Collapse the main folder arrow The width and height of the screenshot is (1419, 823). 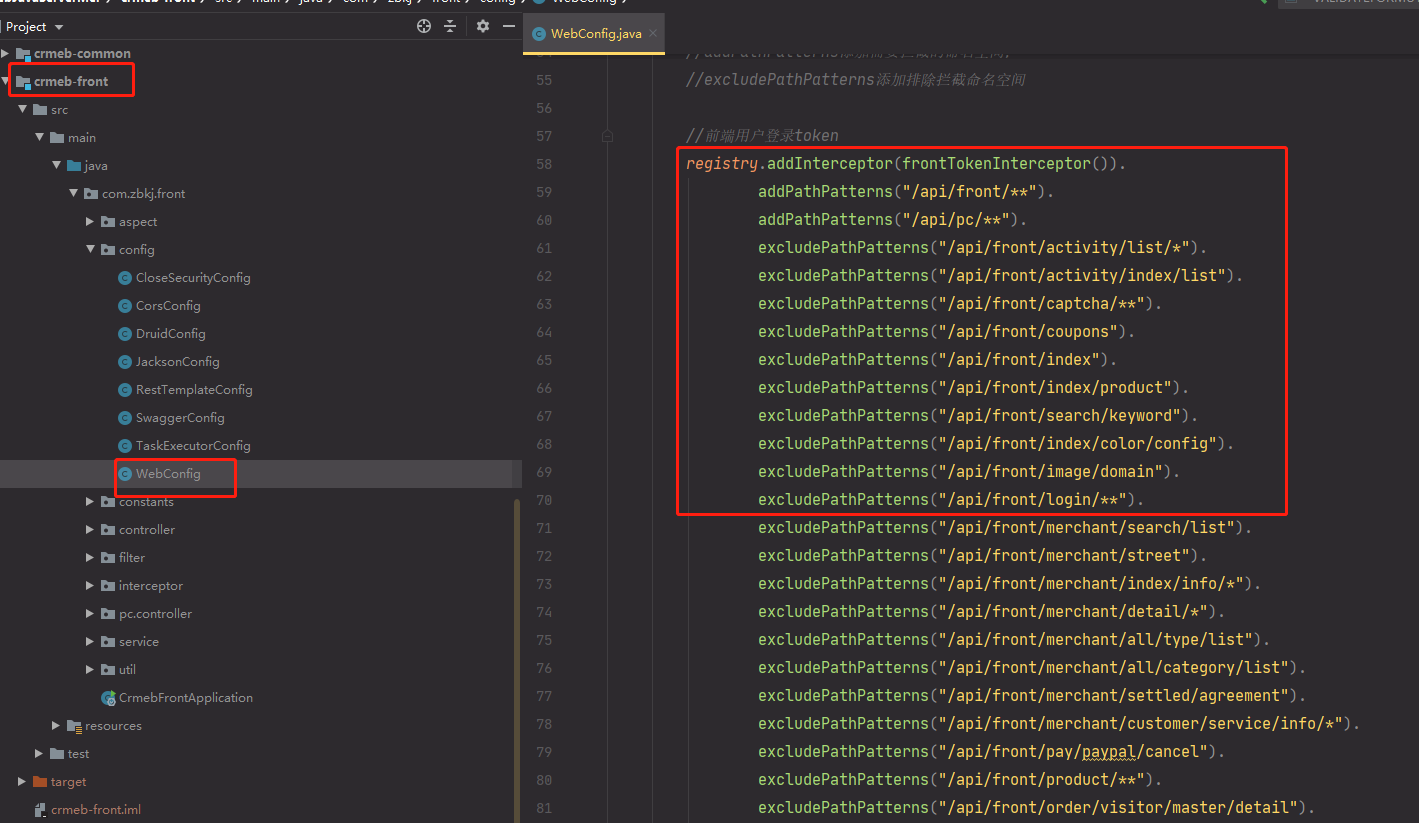pyautogui.click(x=40, y=137)
